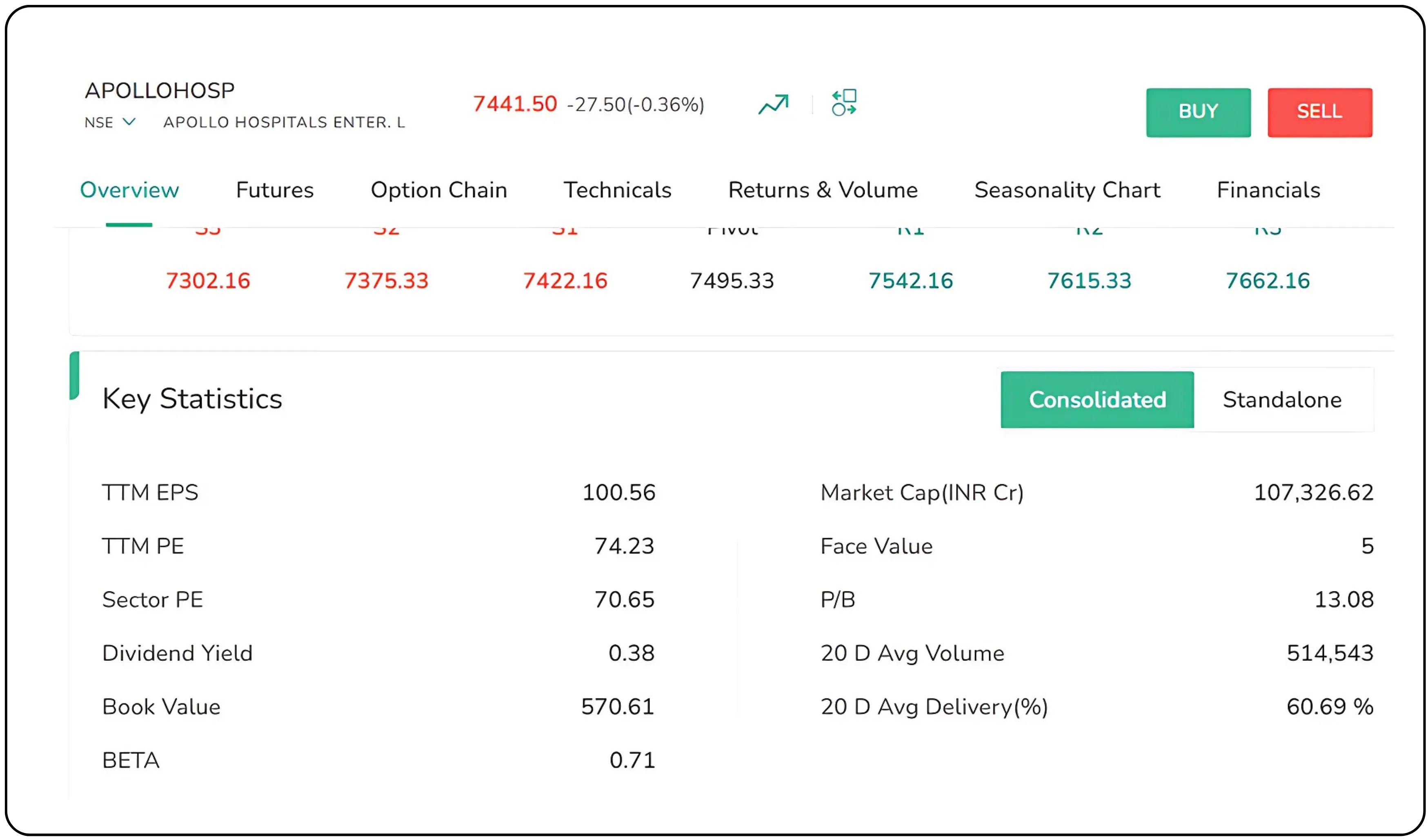The width and height of the screenshot is (1428, 840).
Task: Expand the NSE exchange dropdown chevron
Action: 129,122
